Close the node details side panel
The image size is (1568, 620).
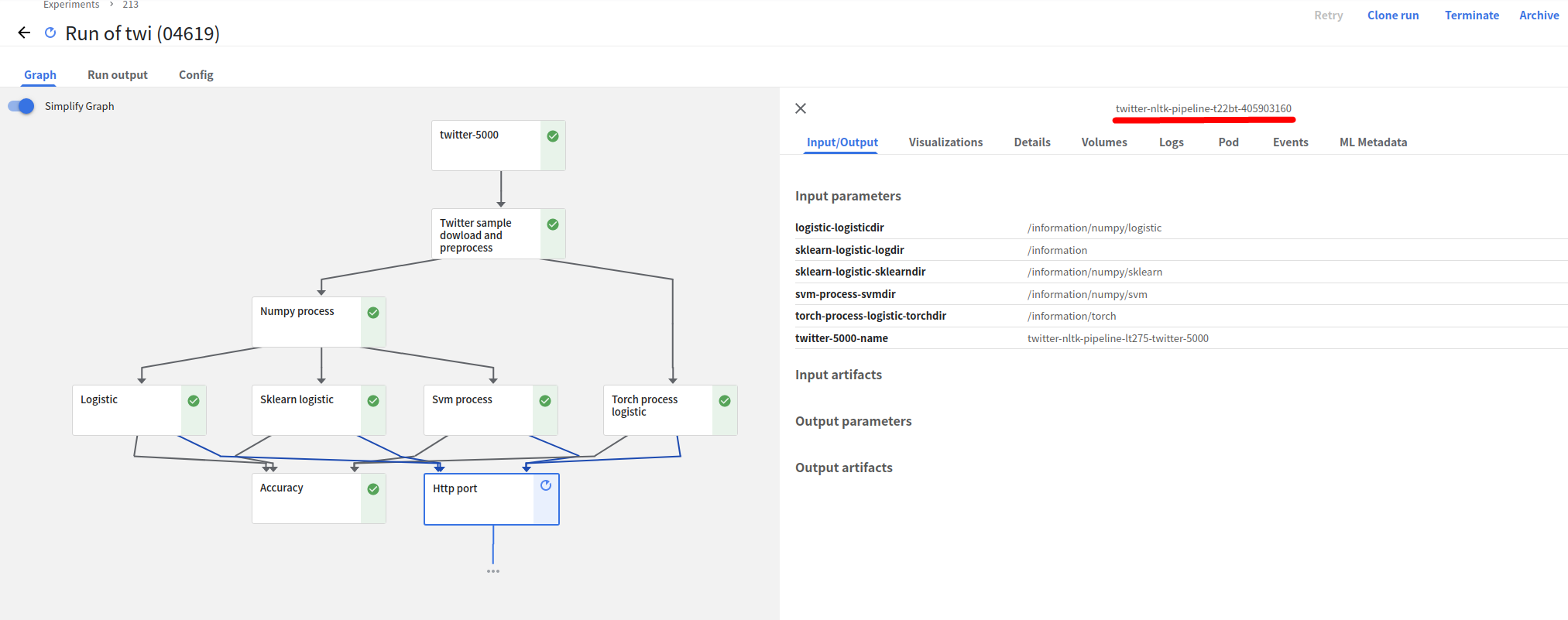point(801,108)
